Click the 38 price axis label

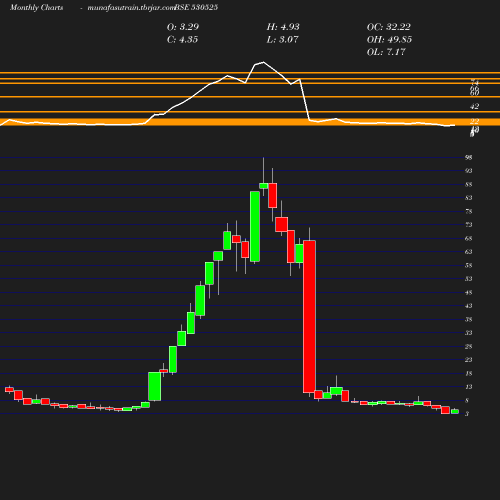click(469, 319)
